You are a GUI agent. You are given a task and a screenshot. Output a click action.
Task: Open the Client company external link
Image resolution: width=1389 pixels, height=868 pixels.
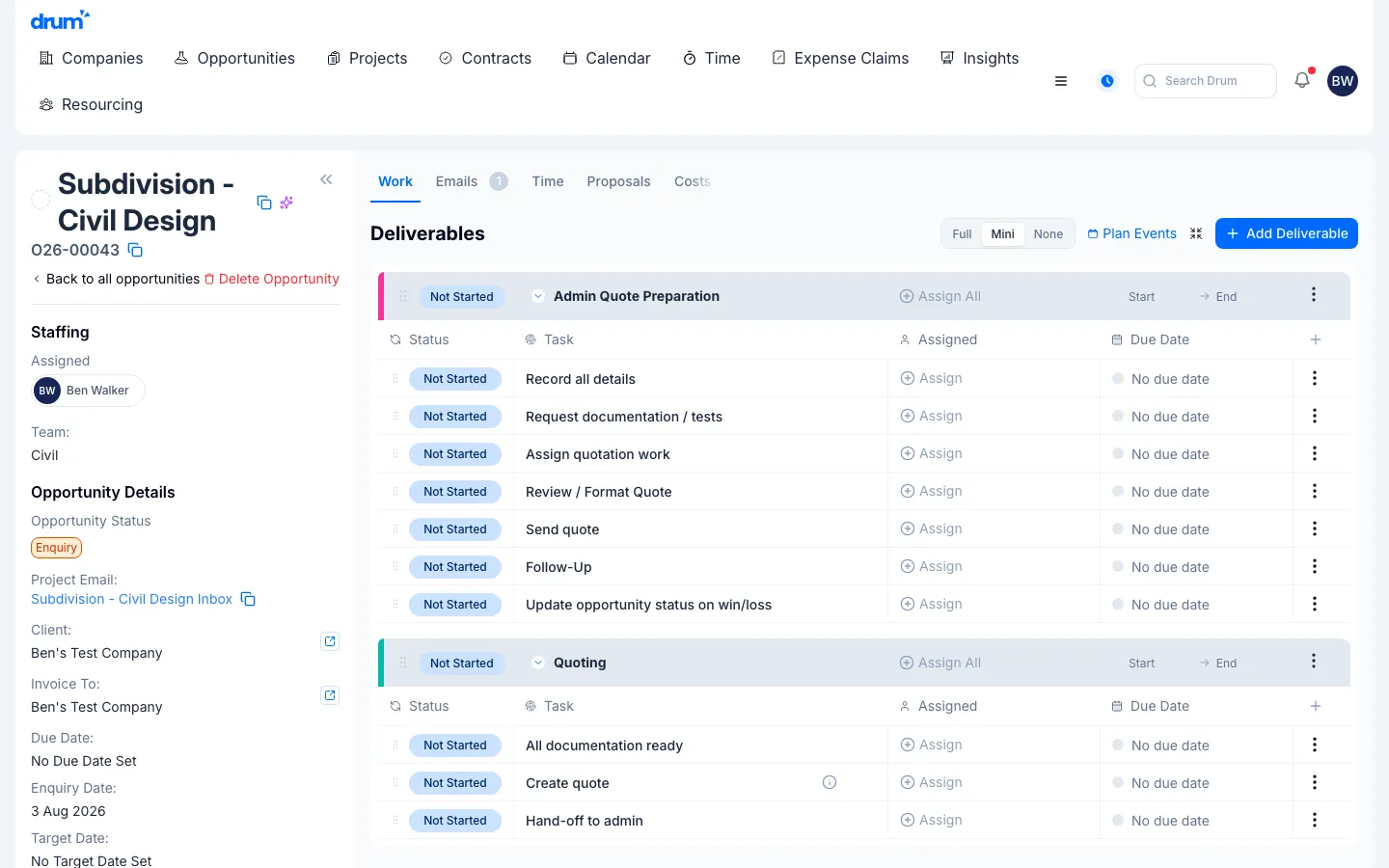(330, 641)
